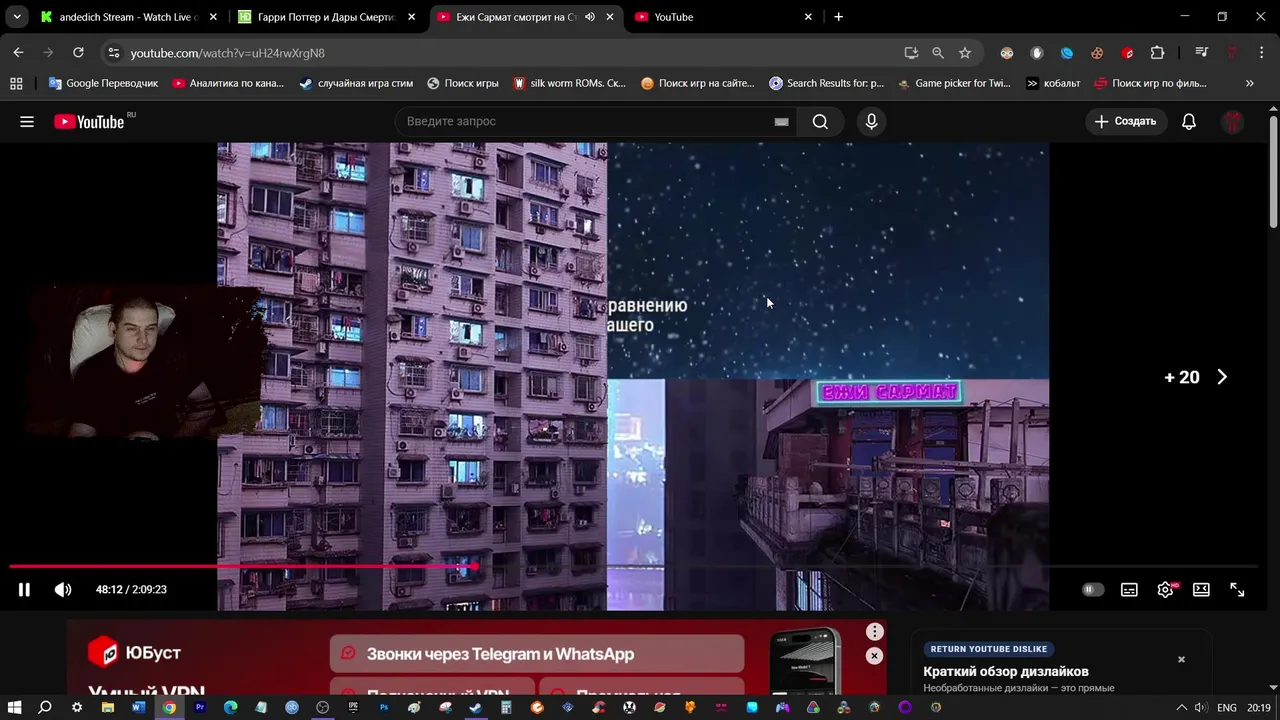
Task: Open the Windows Start menu
Action: click(x=15, y=708)
